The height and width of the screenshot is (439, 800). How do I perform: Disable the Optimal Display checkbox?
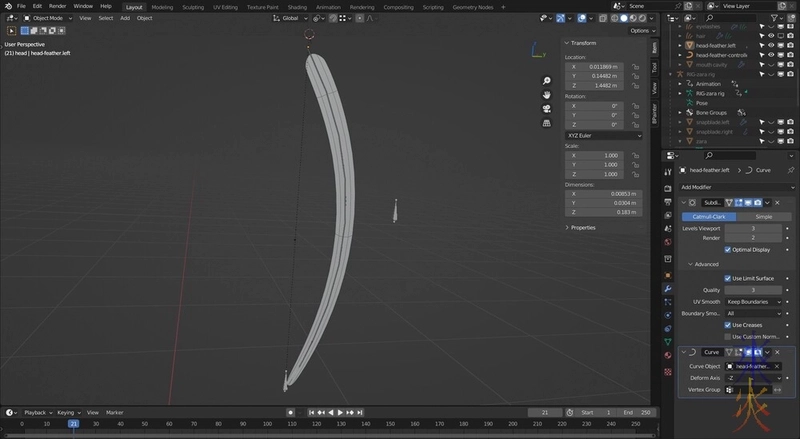coord(728,249)
